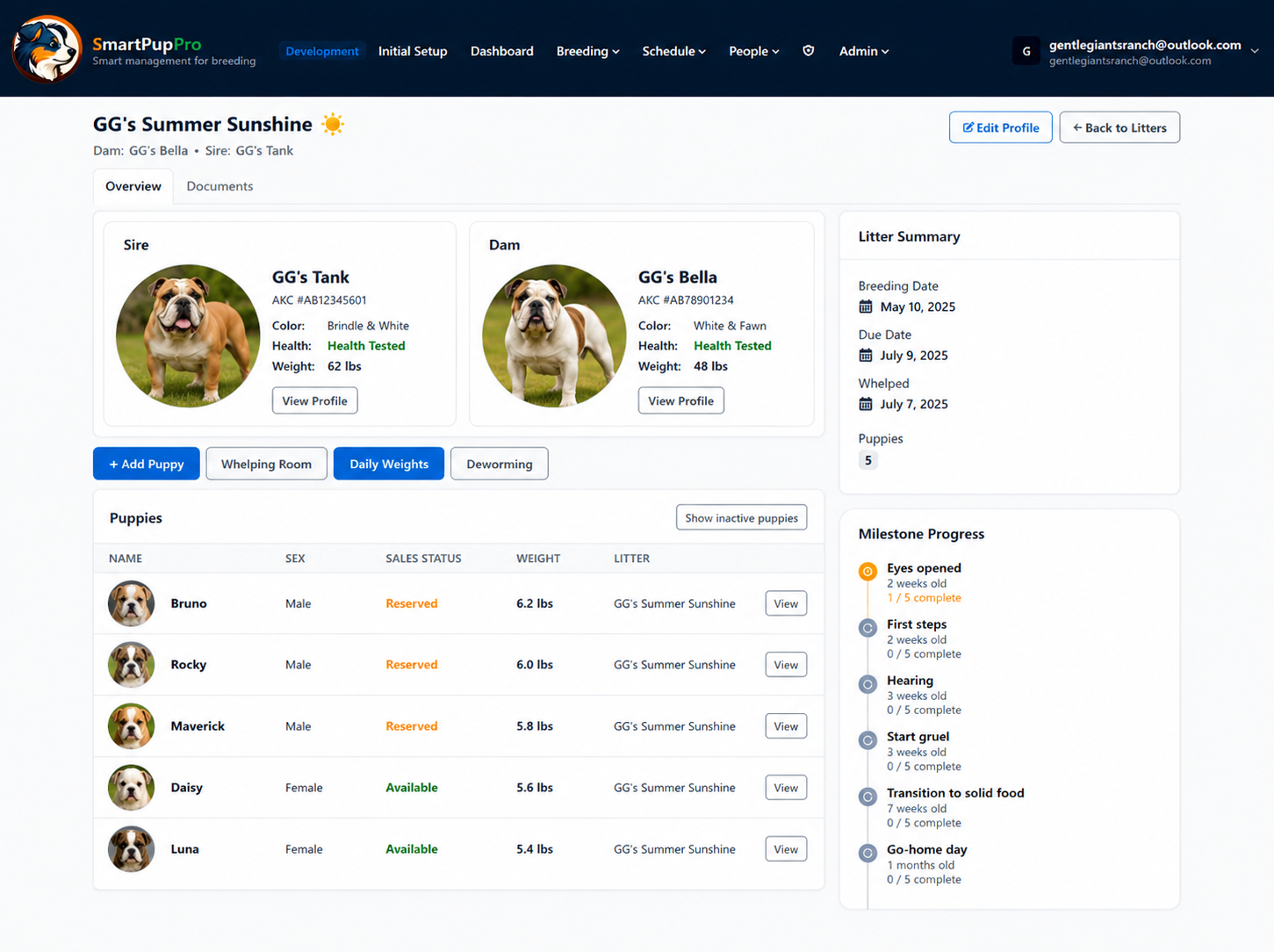Click Bruno's puppy photo

131,603
